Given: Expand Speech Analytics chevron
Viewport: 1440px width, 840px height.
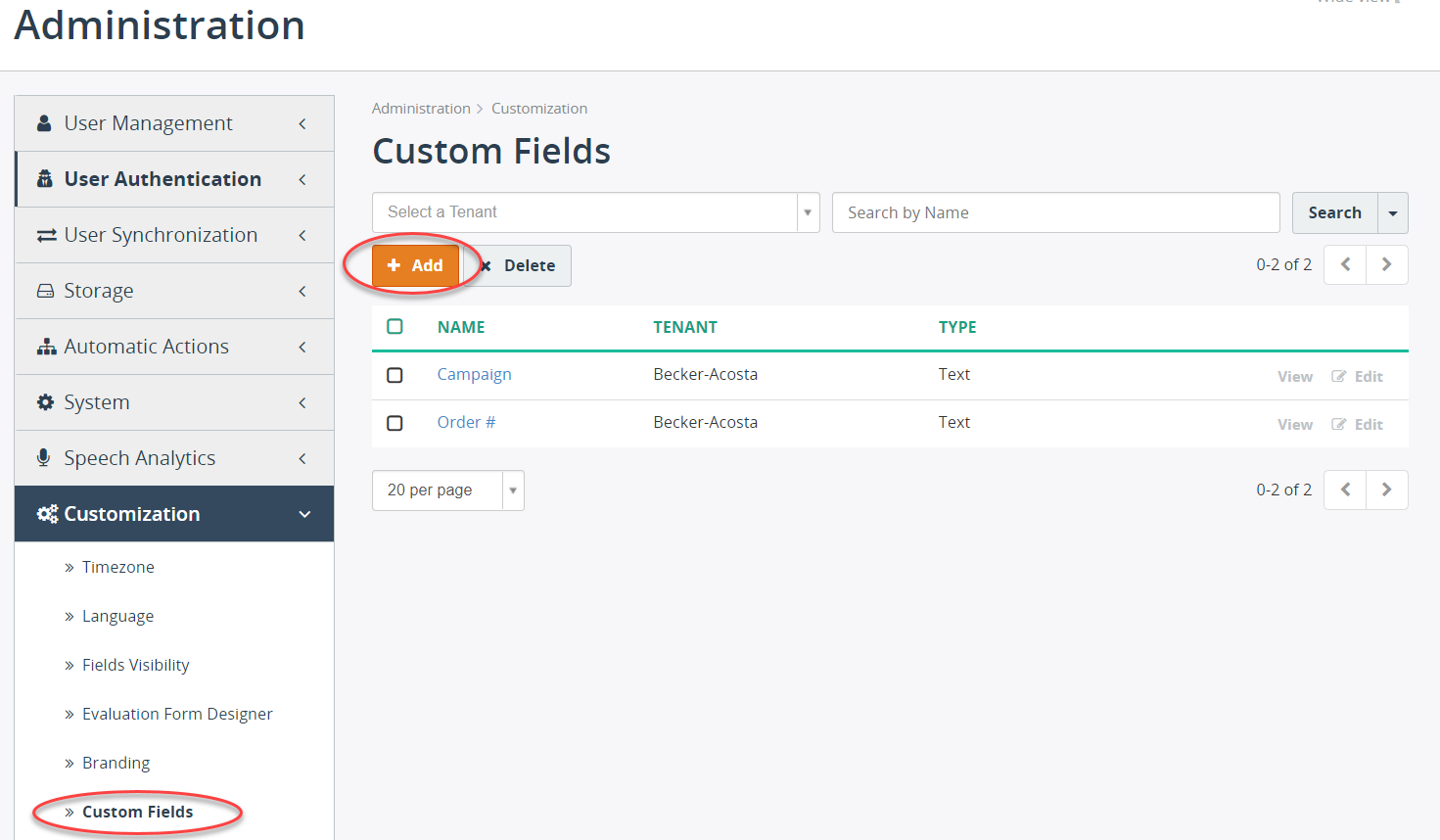Looking at the screenshot, I should (x=302, y=458).
